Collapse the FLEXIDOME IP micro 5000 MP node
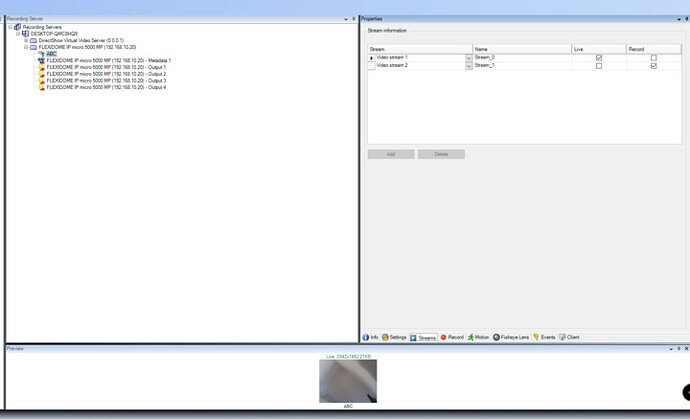 coord(26,47)
